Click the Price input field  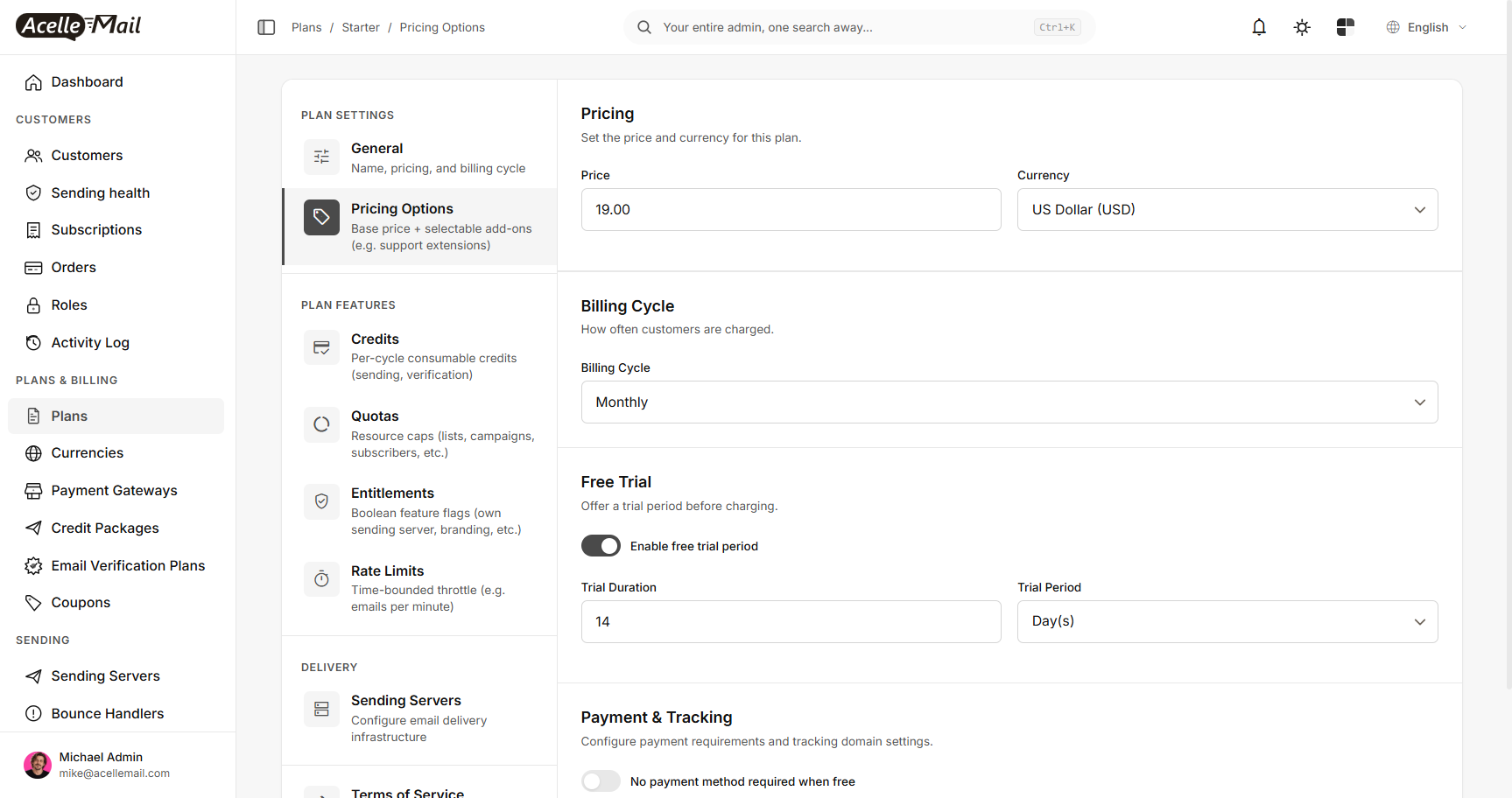tap(791, 210)
